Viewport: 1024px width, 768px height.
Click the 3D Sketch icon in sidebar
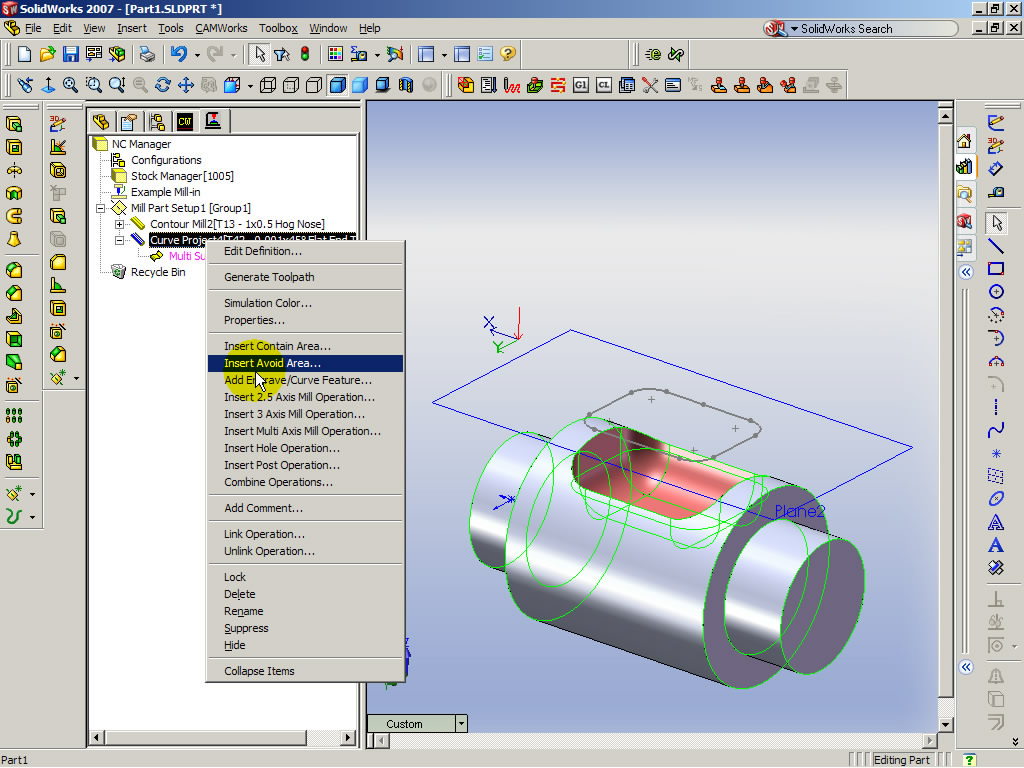tap(57, 124)
